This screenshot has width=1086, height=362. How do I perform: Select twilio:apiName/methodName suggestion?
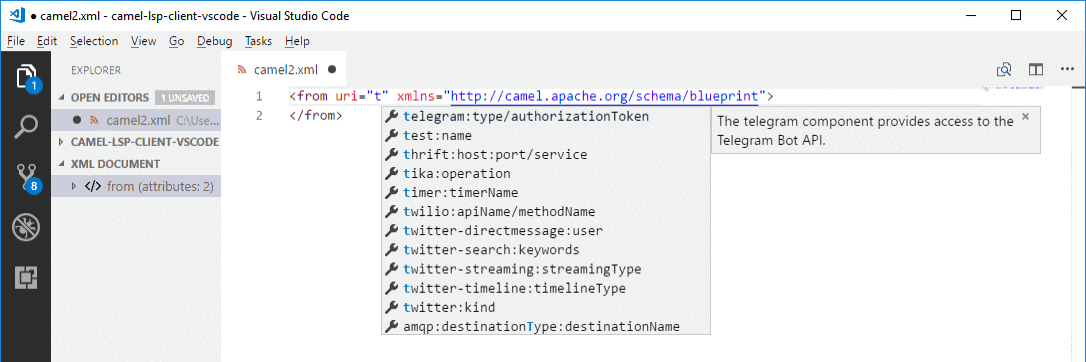546,212
